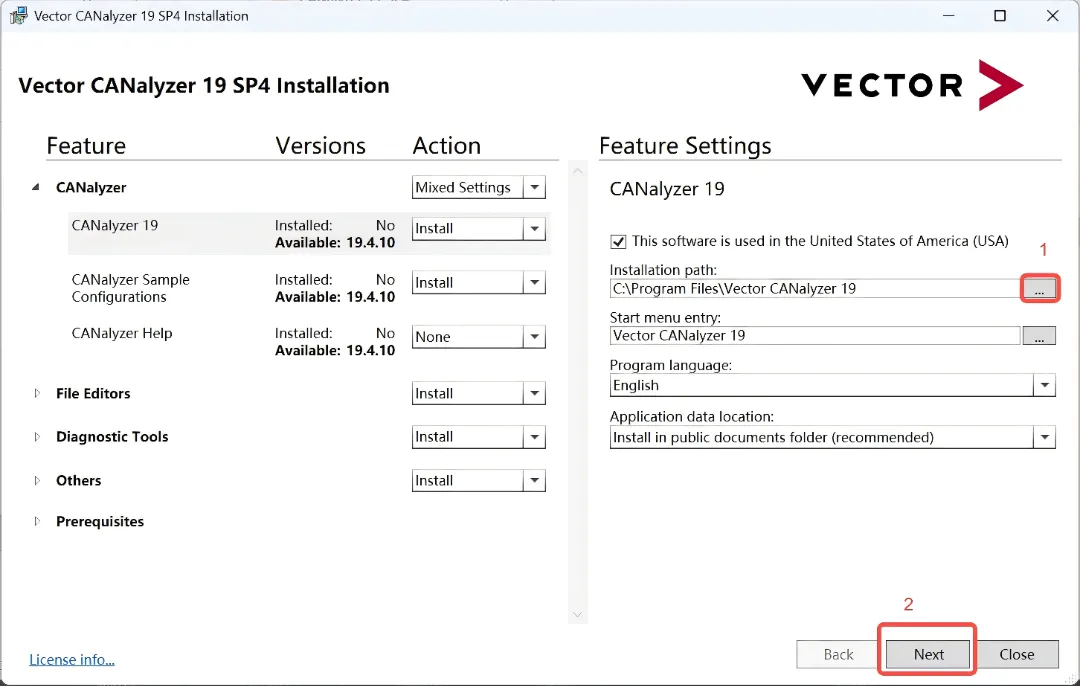The width and height of the screenshot is (1080, 686).
Task: Click the Vector logo
Action: click(x=912, y=85)
